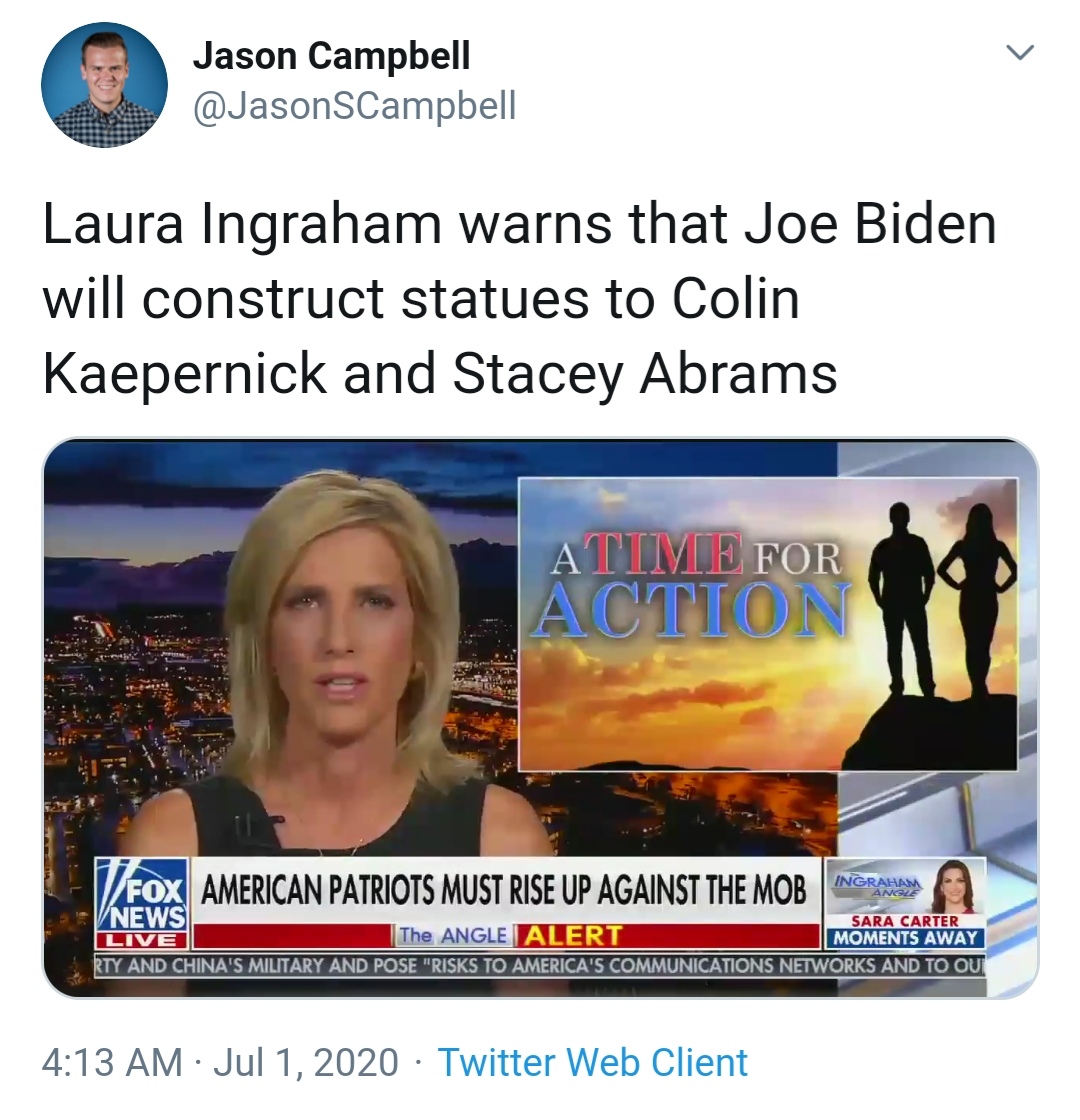
Task: Click the American Patriots headline chyron
Action: pyautogui.click(x=504, y=891)
